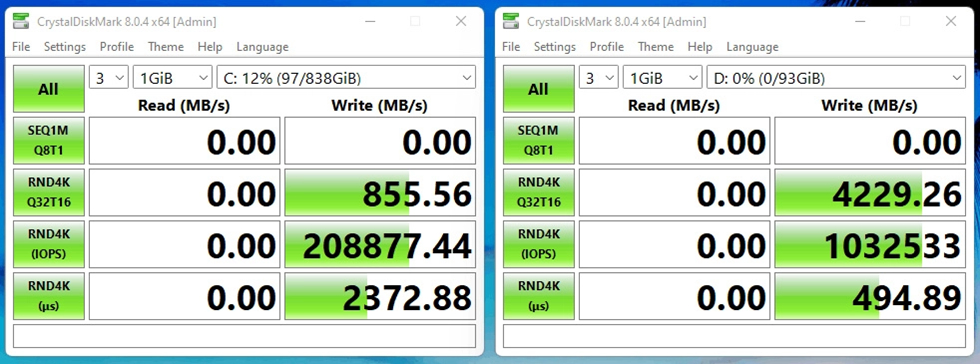The image size is (980, 364).
Task: Click write value 2372.88 in left window
Action: 380,296
